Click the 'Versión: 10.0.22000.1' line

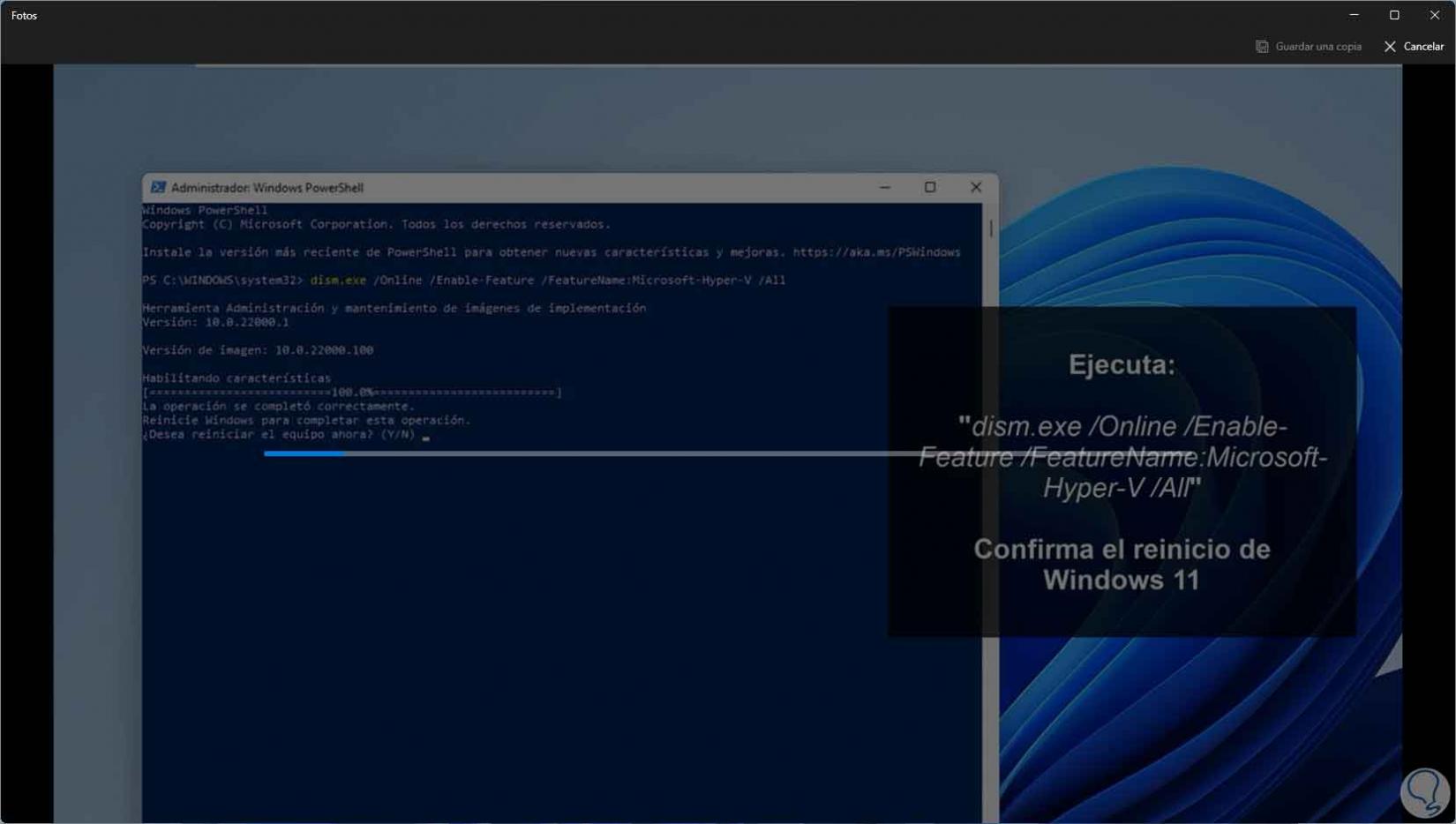click(215, 322)
